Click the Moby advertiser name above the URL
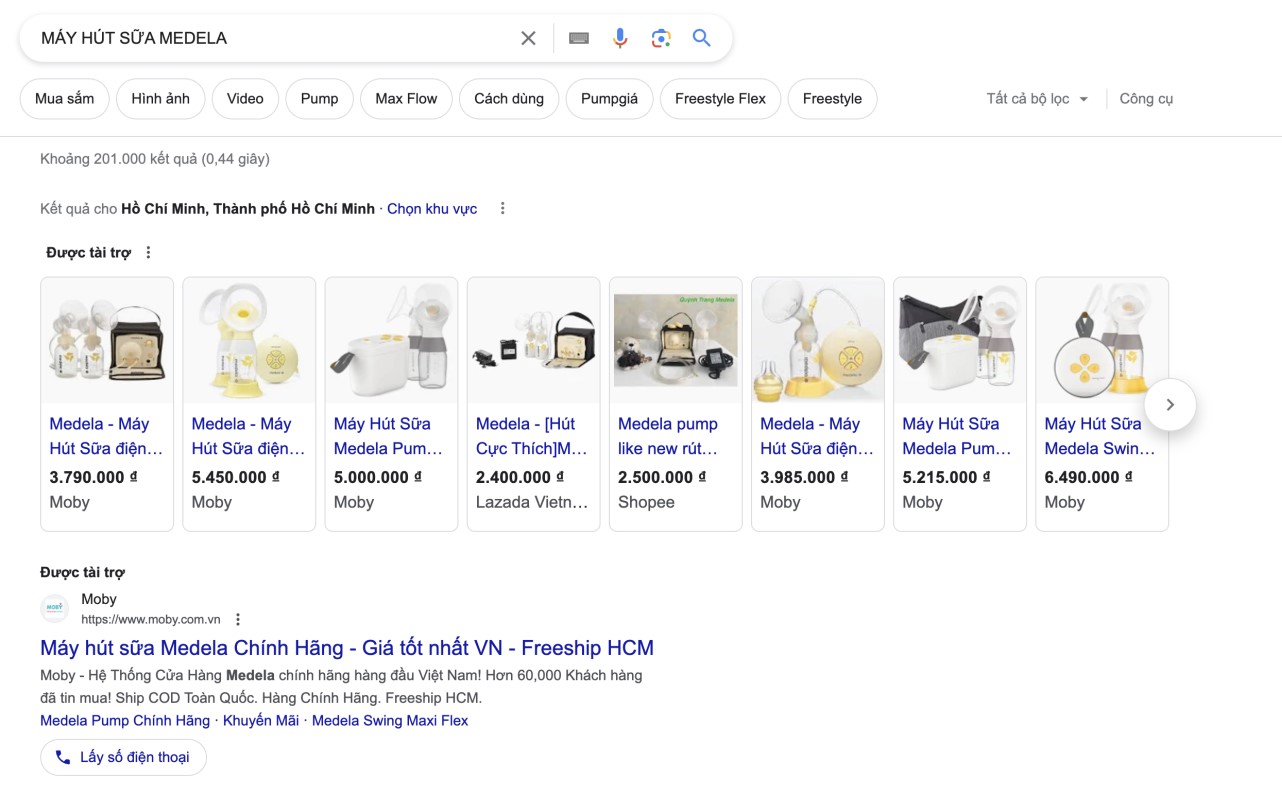Viewport: 1282px width, 789px height. point(99,599)
